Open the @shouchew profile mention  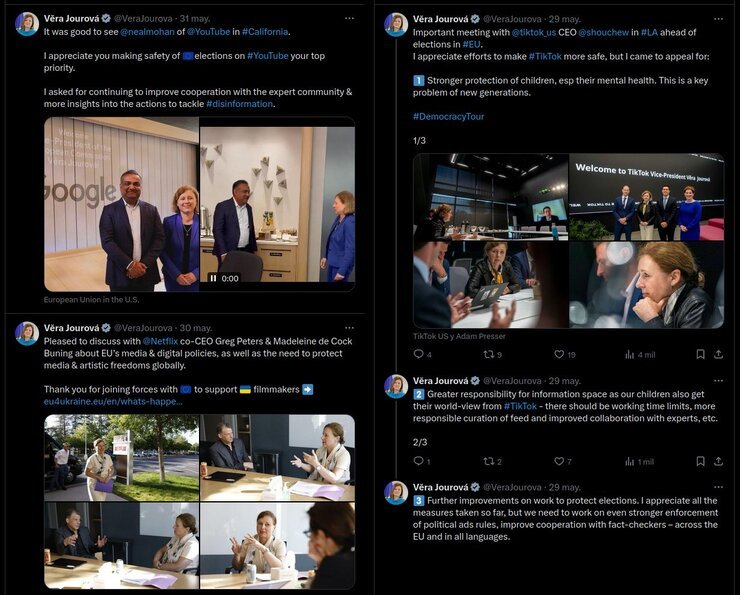coord(604,33)
